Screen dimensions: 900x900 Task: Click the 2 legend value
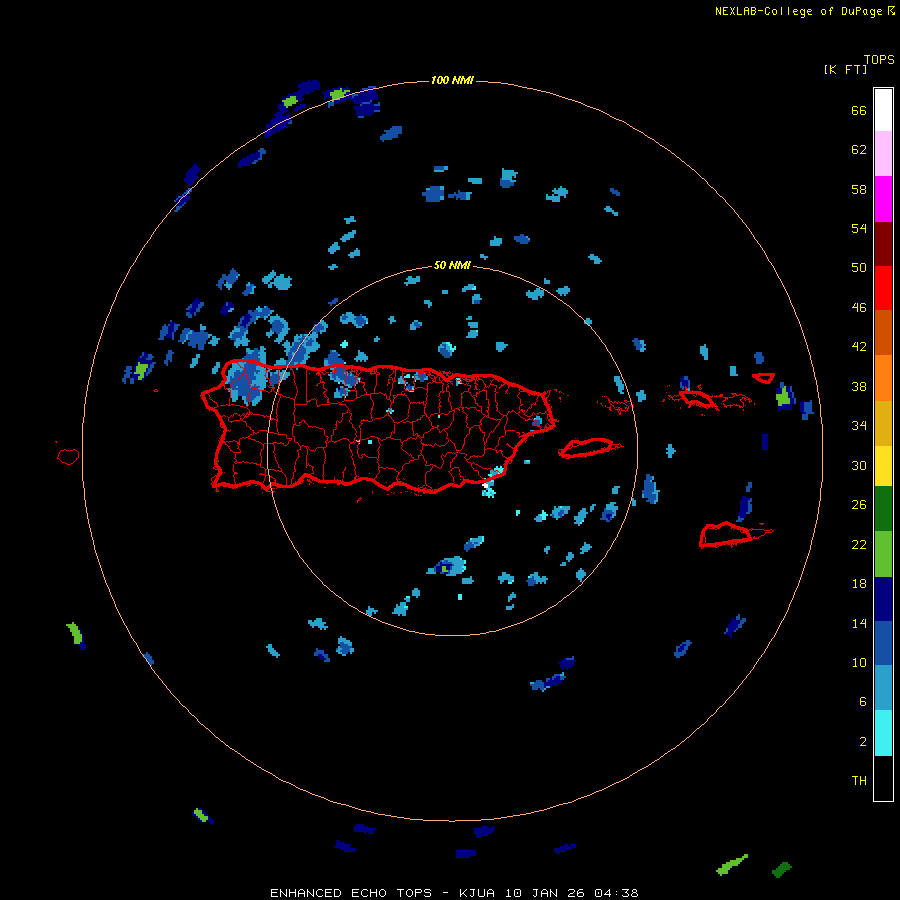coord(863,741)
